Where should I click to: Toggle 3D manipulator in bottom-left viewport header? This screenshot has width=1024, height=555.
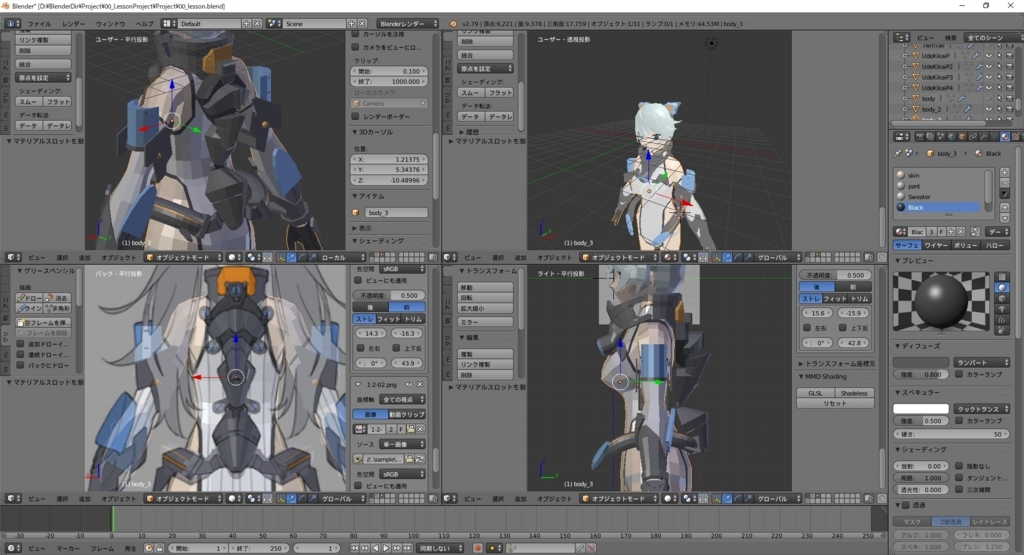280,498
